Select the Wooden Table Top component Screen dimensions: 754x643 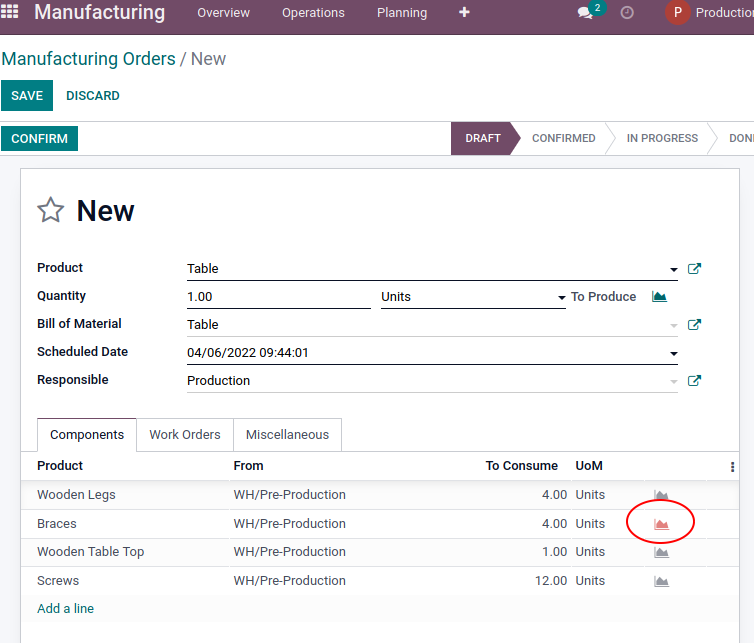pos(90,552)
